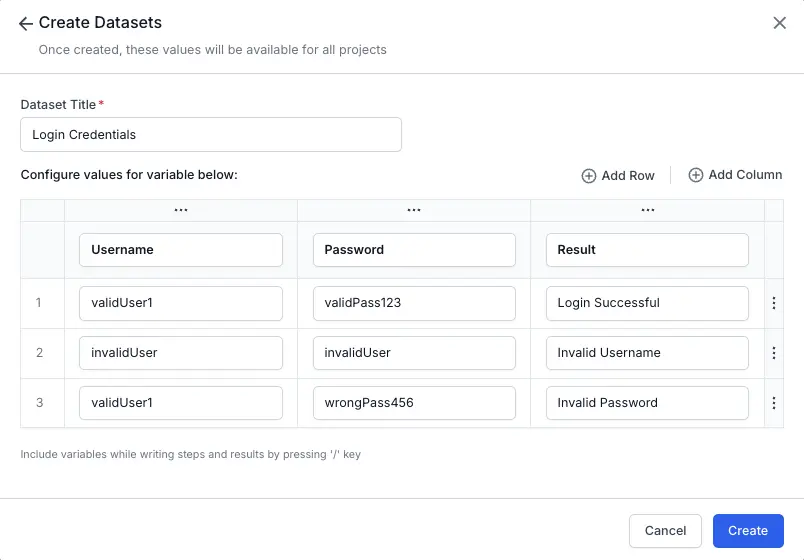Click the Add Column plus icon

click(696, 175)
